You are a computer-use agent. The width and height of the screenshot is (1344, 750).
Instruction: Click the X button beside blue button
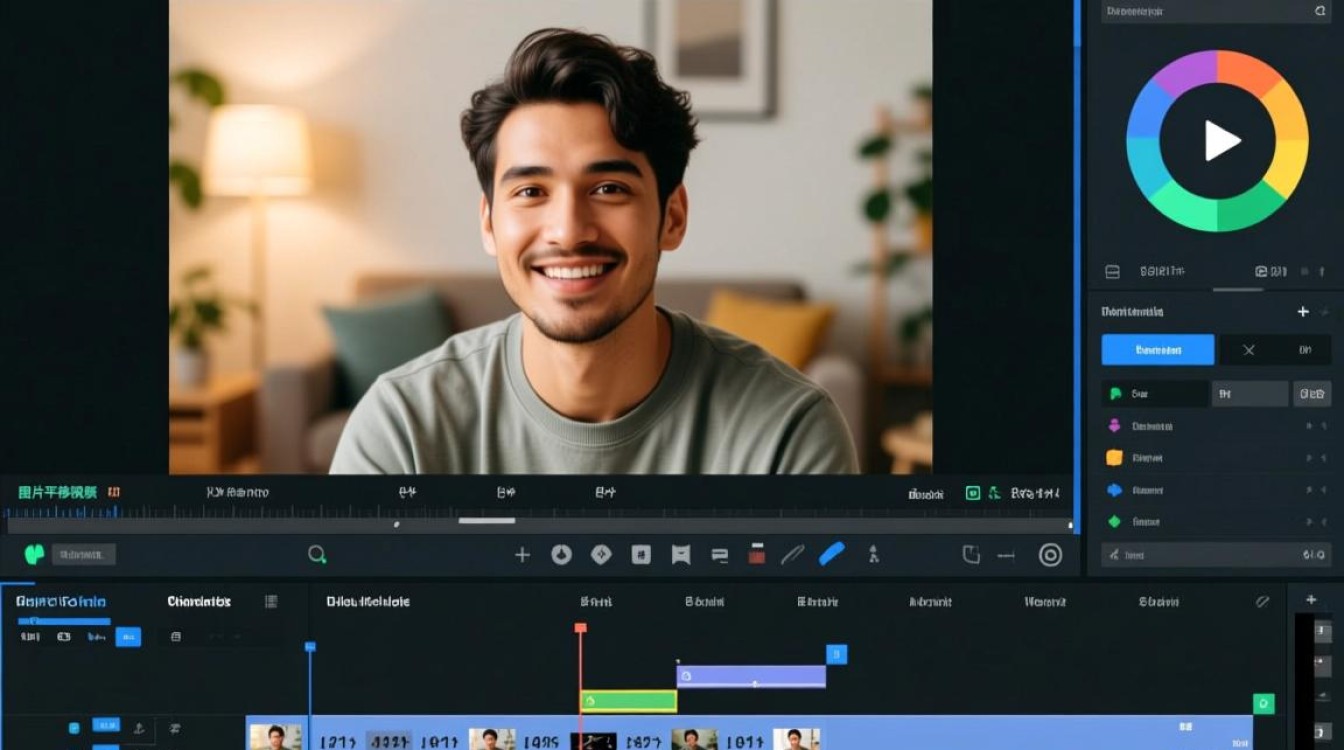tap(1248, 350)
